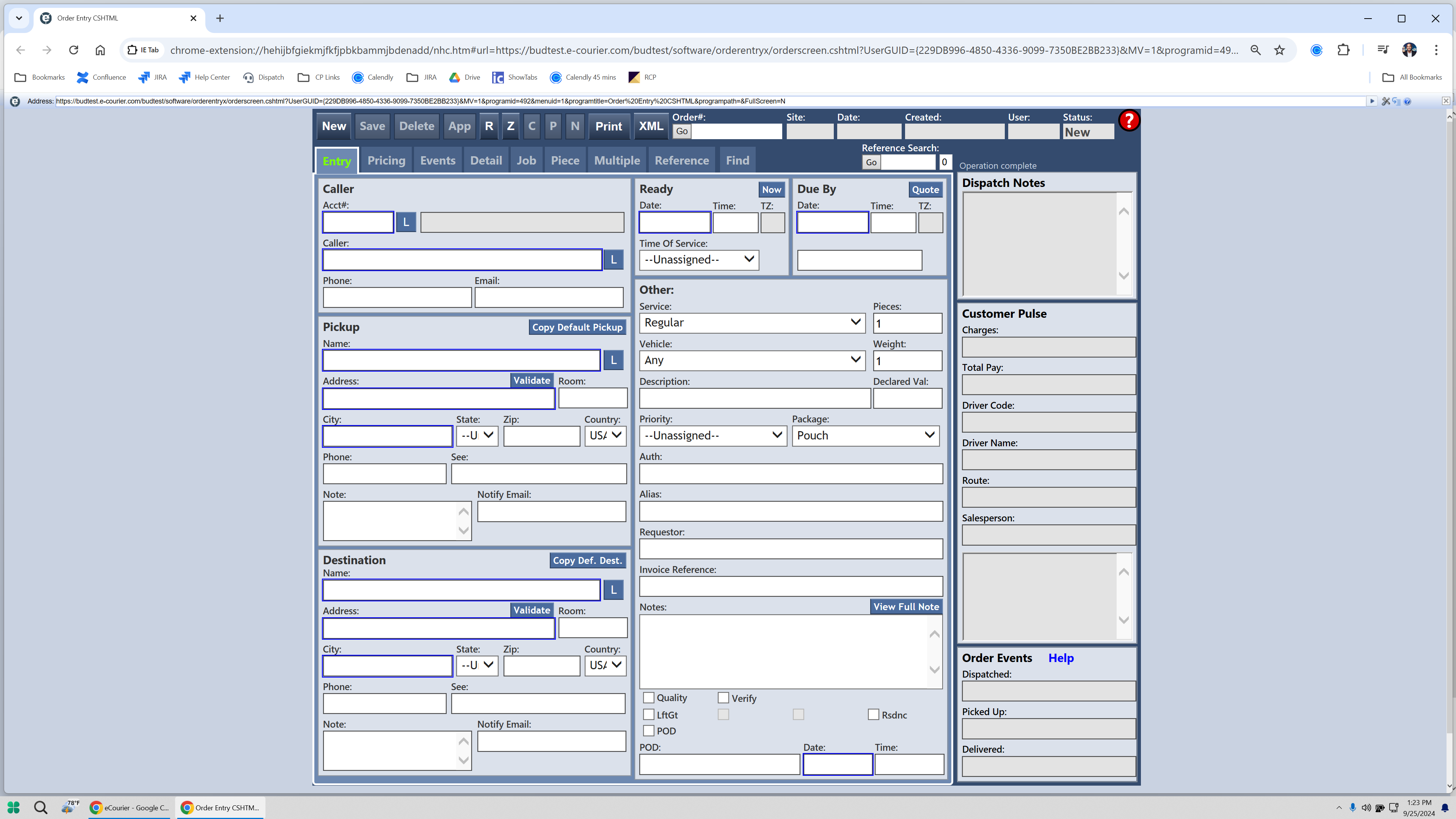The width and height of the screenshot is (1456, 819).
Task: Open the Destination State dropdown
Action: pyautogui.click(x=477, y=666)
